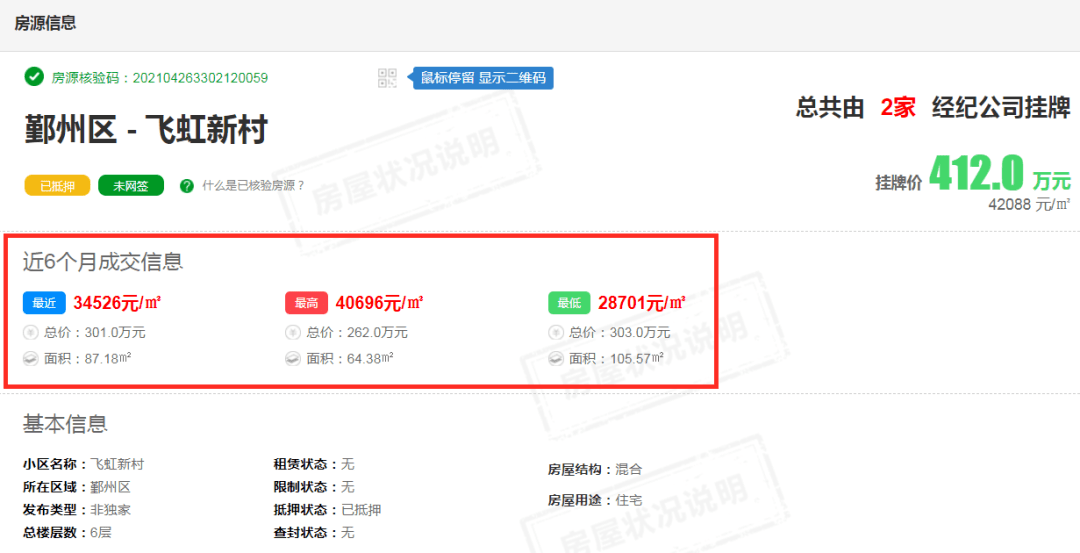Click the listing price 412.0 万元

[1000, 174]
